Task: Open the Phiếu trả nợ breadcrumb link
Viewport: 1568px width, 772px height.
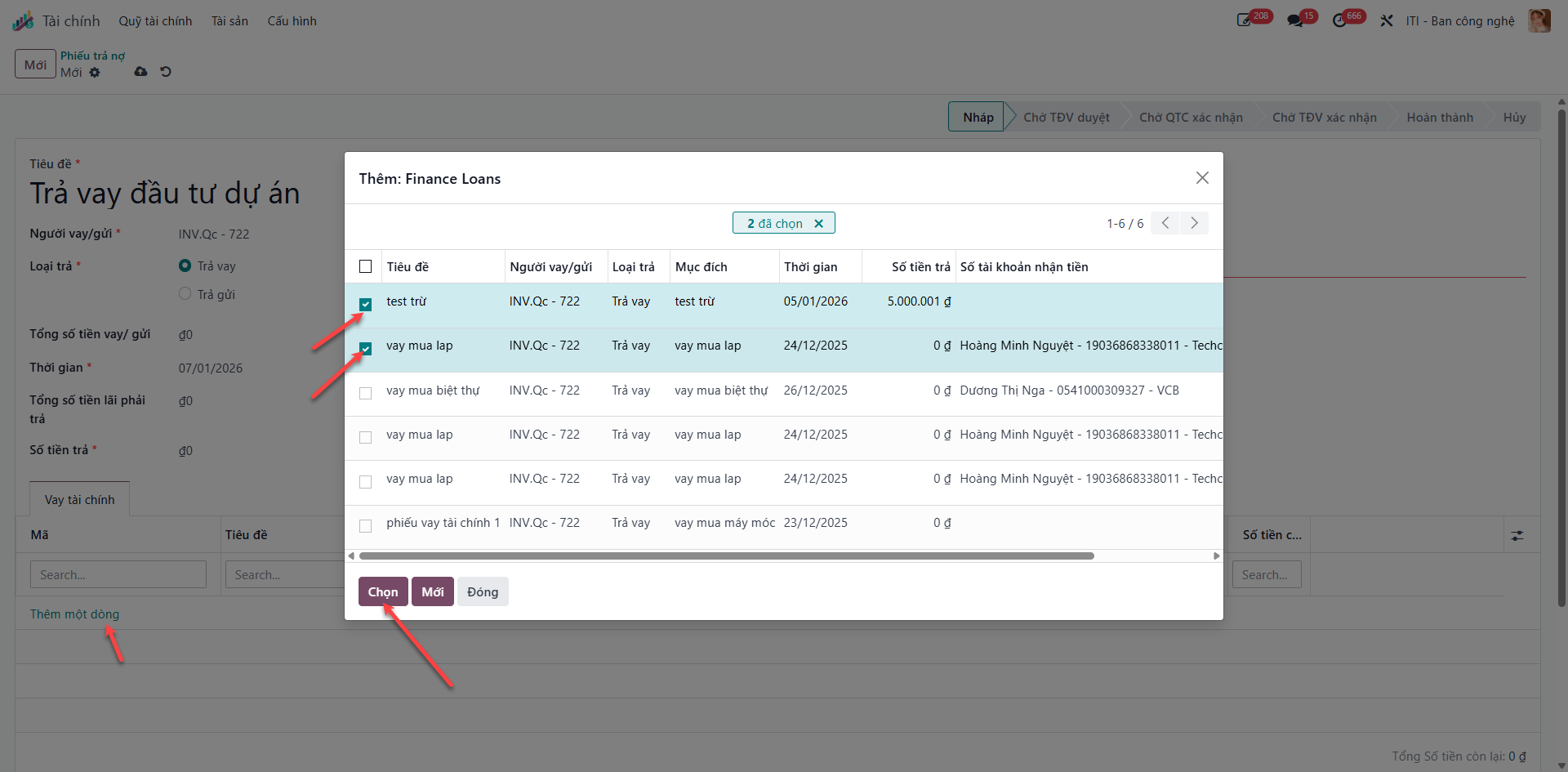Action: tap(92, 56)
